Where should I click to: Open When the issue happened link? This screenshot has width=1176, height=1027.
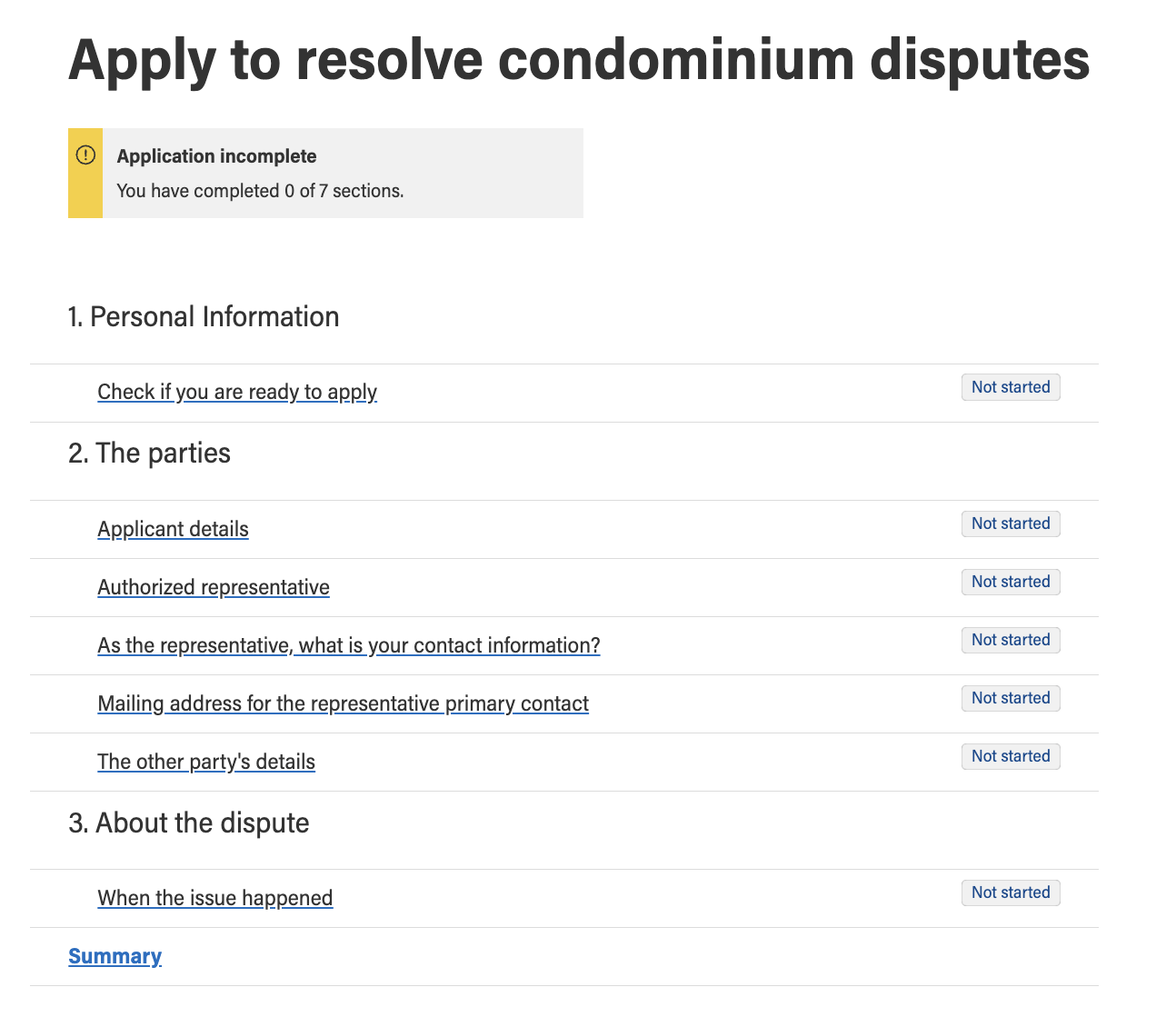[x=215, y=898]
